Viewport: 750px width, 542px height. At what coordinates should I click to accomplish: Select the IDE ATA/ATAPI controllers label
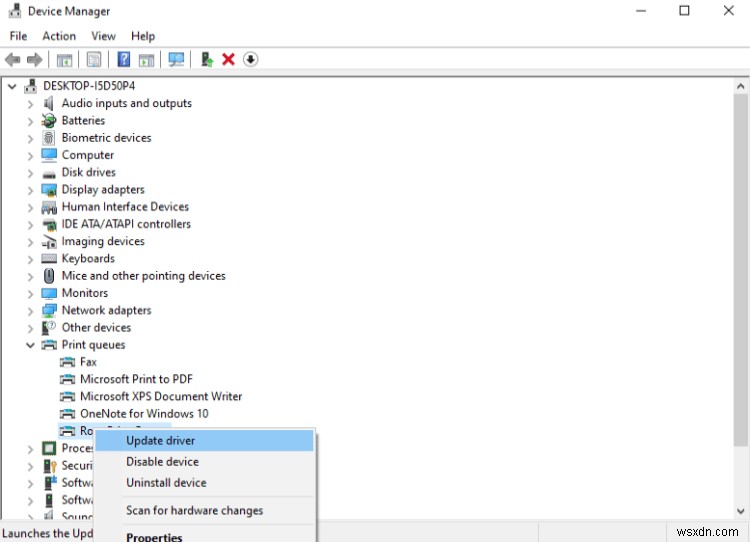[x=126, y=224]
